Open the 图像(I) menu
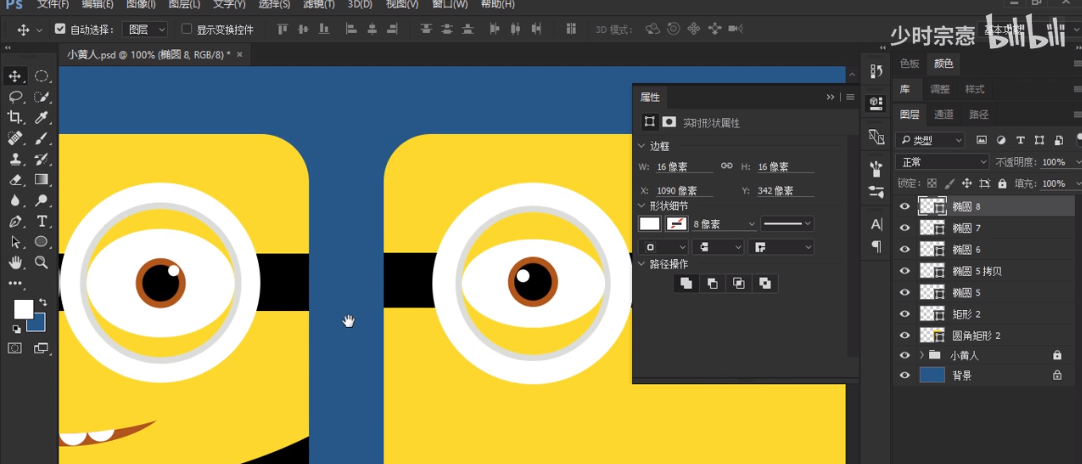 (x=142, y=4)
